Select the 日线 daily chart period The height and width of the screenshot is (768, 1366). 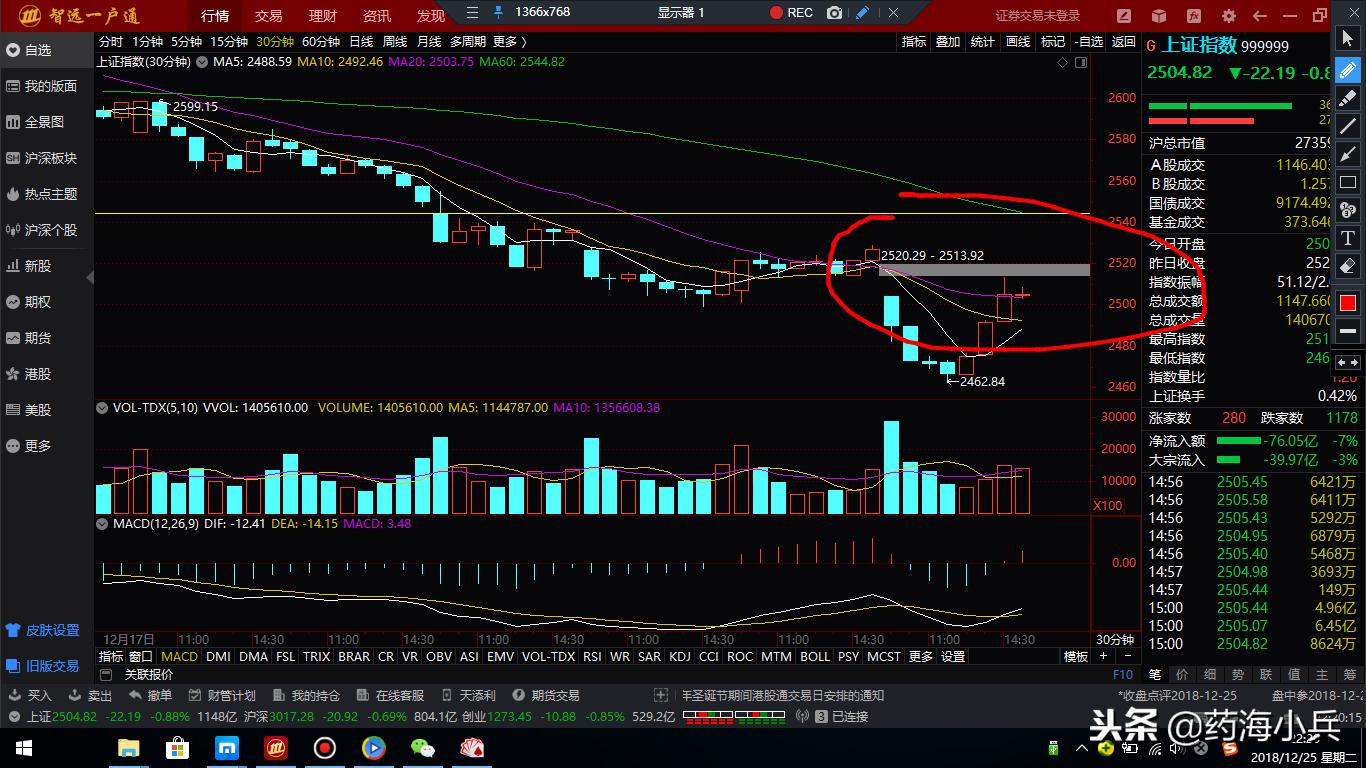coord(361,42)
